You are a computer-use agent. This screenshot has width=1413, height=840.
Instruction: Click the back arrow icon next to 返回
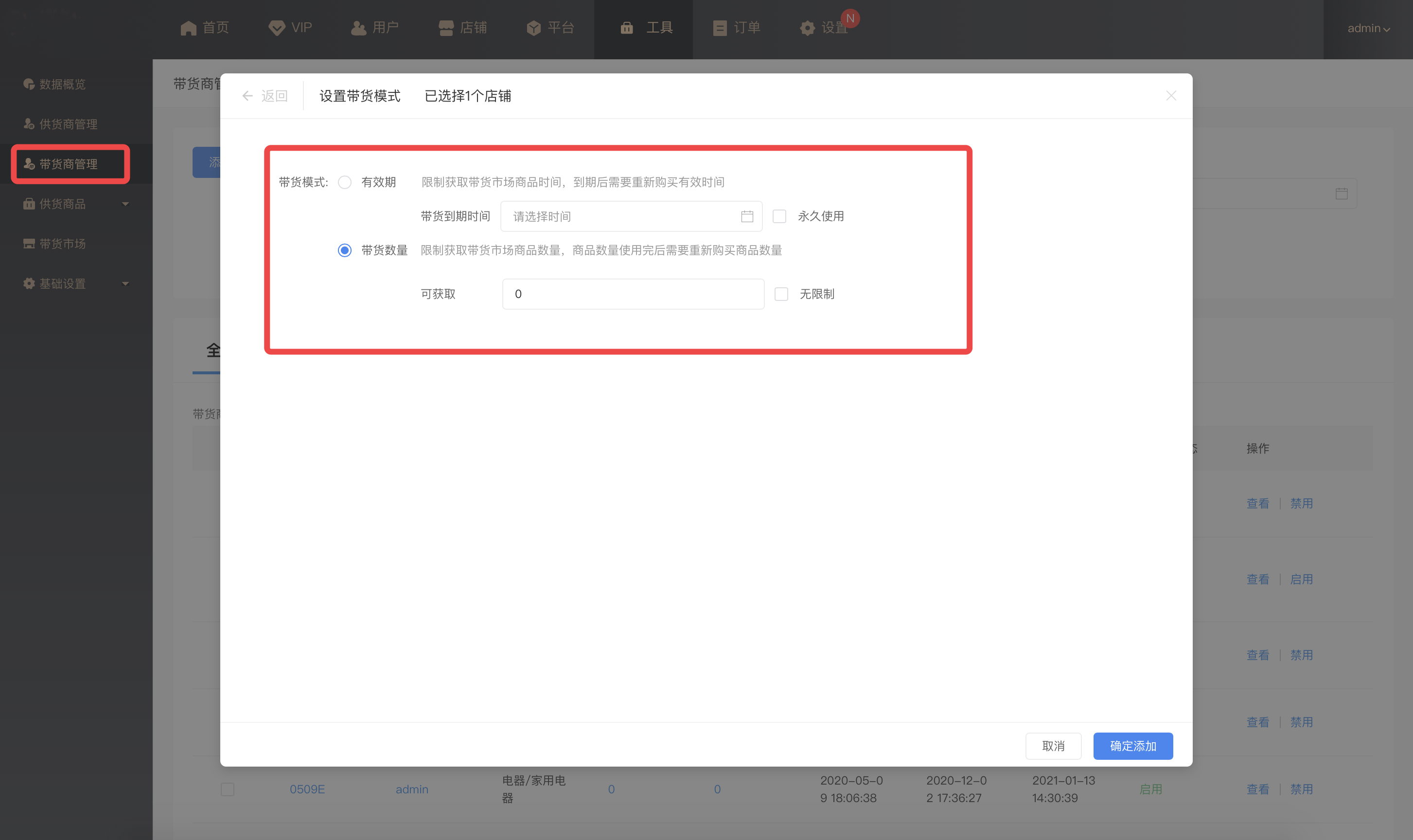[247, 96]
